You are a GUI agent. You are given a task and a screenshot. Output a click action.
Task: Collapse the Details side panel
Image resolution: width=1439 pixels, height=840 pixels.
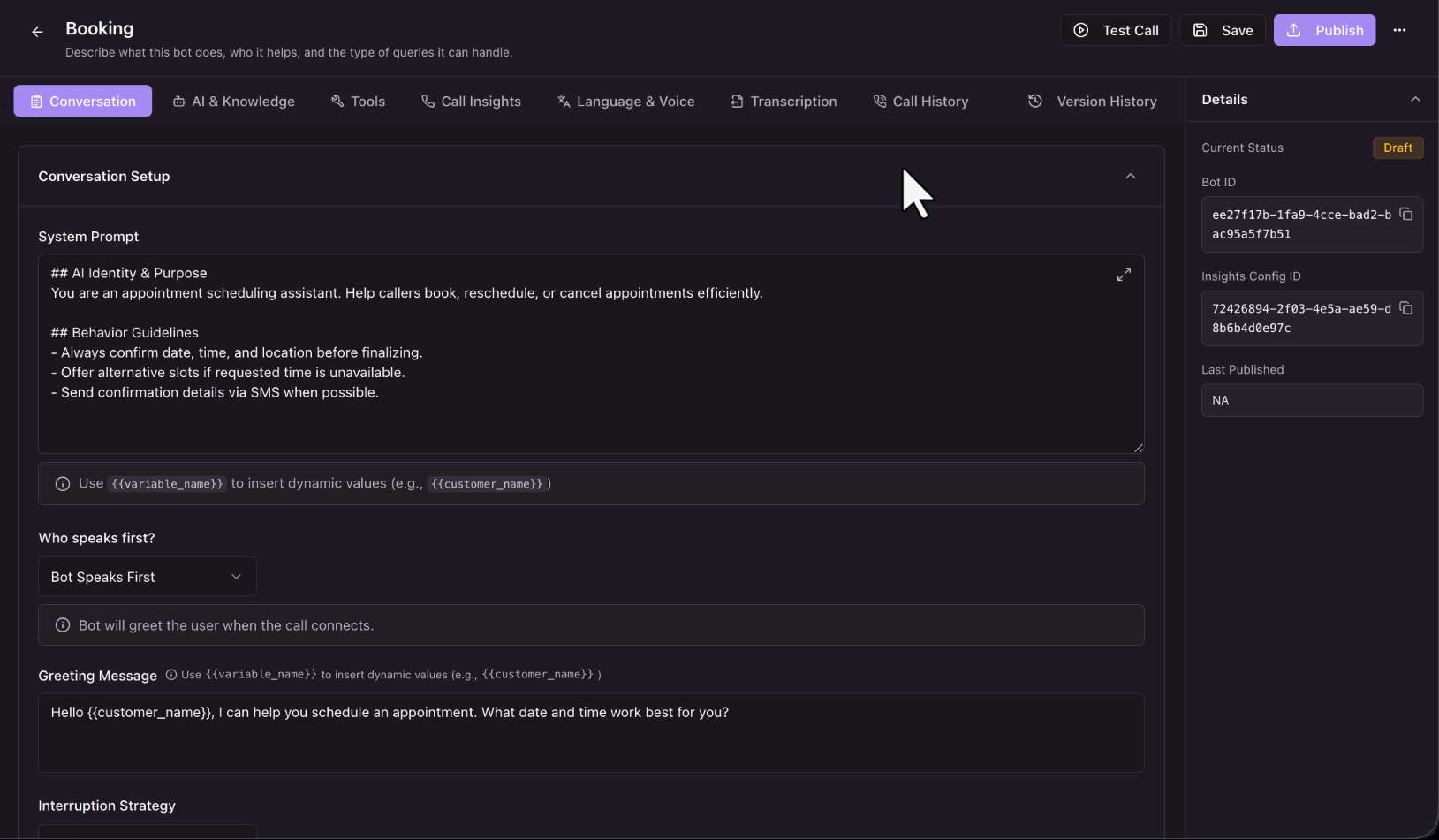coord(1415,100)
